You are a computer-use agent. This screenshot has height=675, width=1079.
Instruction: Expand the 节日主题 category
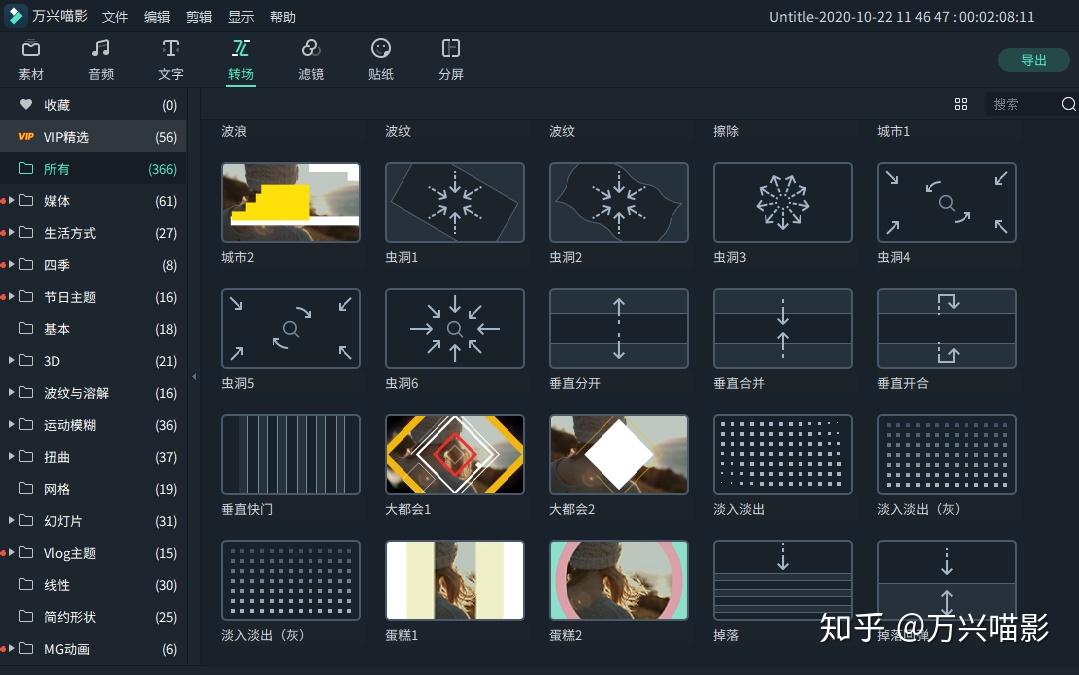(11, 297)
